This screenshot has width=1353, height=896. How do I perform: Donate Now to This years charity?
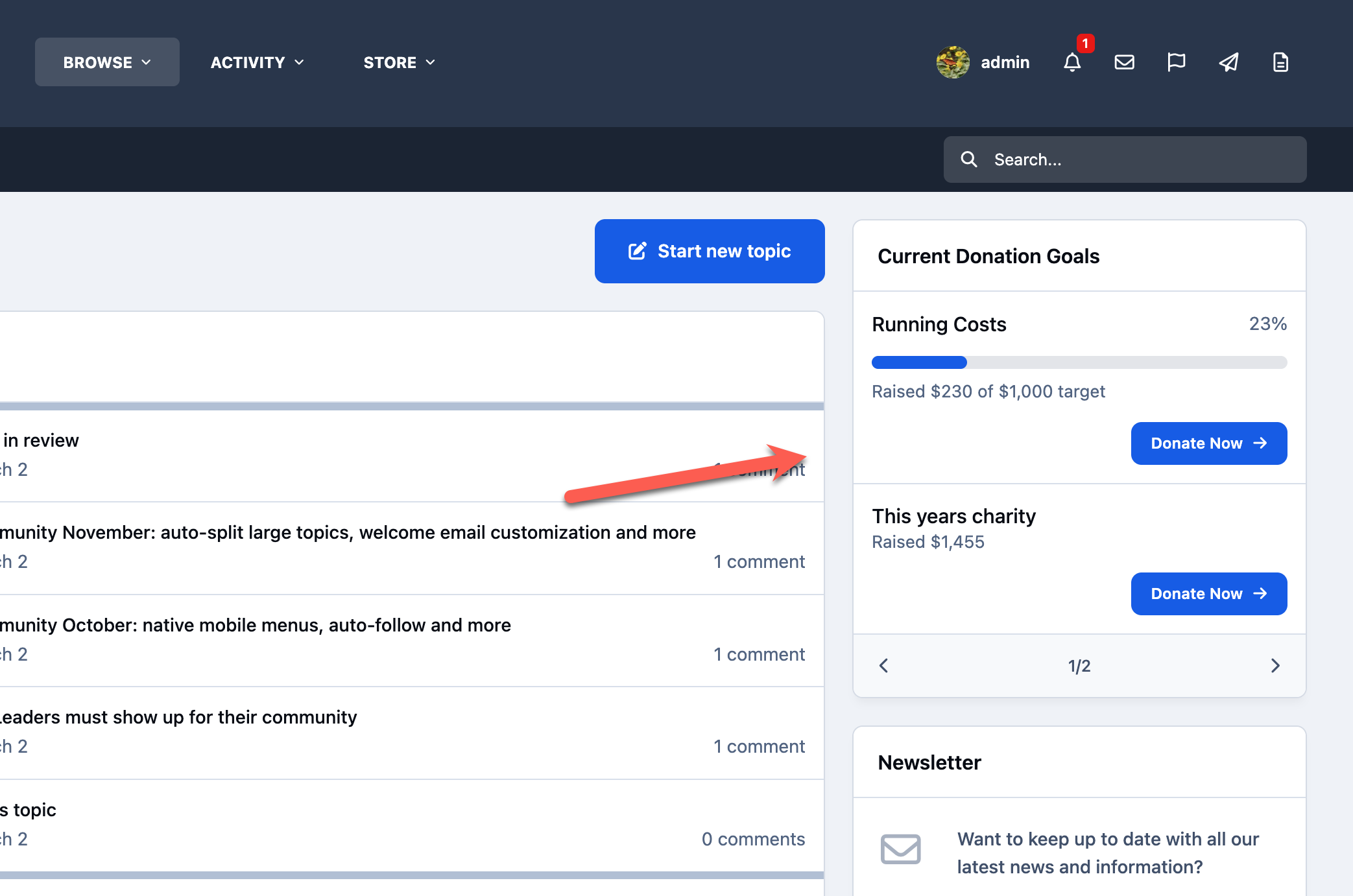[x=1209, y=594]
